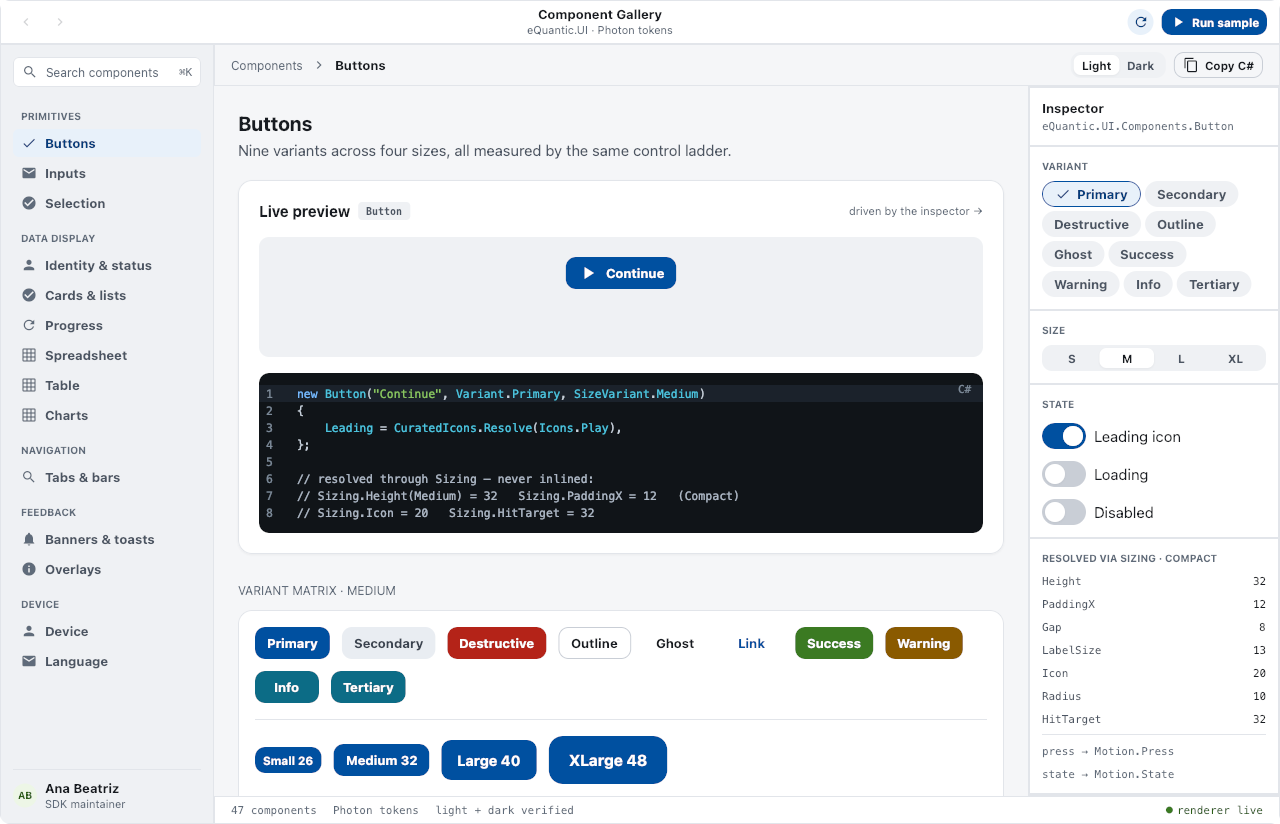Screen dimensions: 1280x824
Task: Choose the Secondary variant chip
Action: click(x=1191, y=194)
